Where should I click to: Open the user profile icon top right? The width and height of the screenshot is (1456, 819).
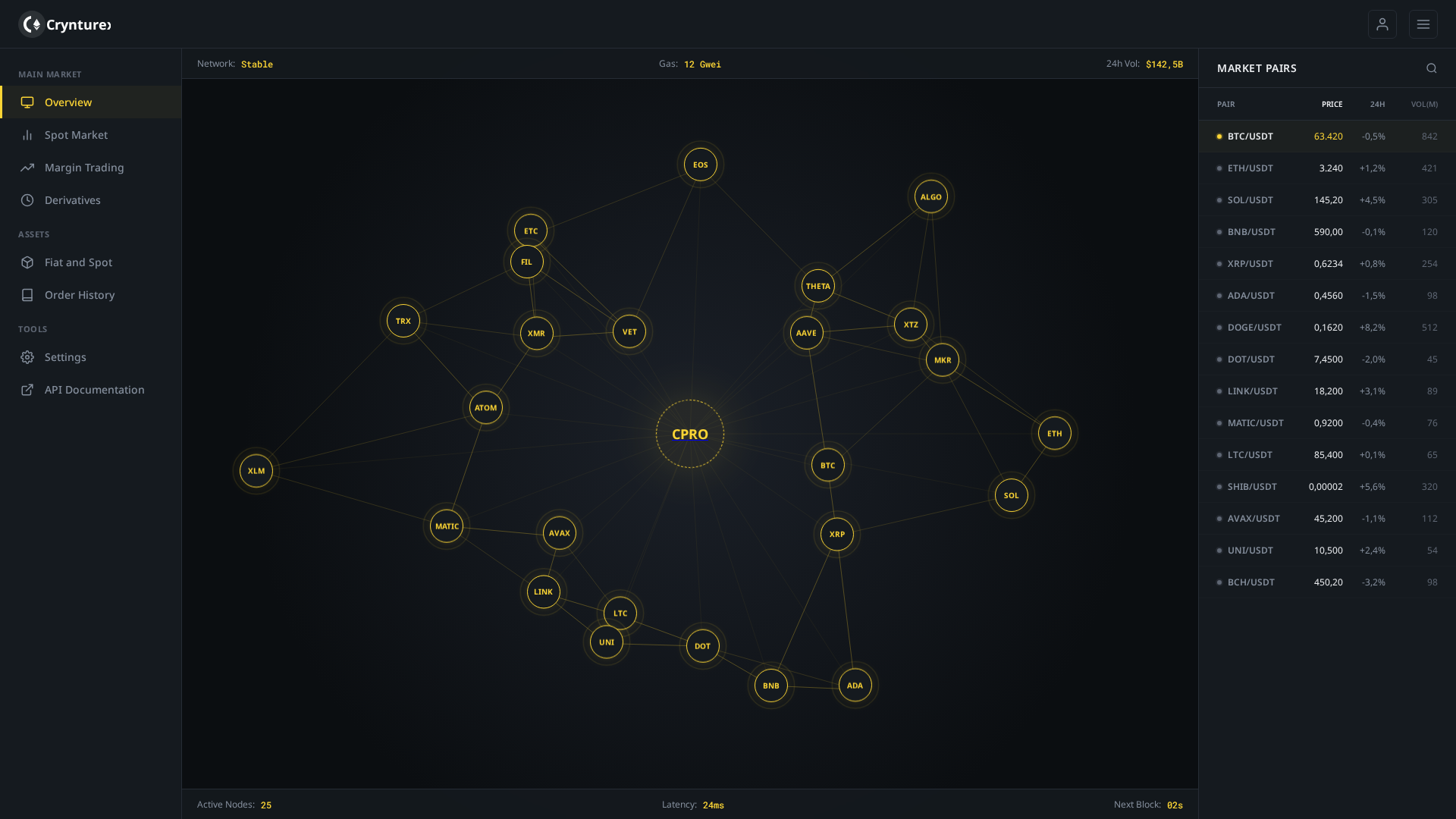click(1382, 24)
